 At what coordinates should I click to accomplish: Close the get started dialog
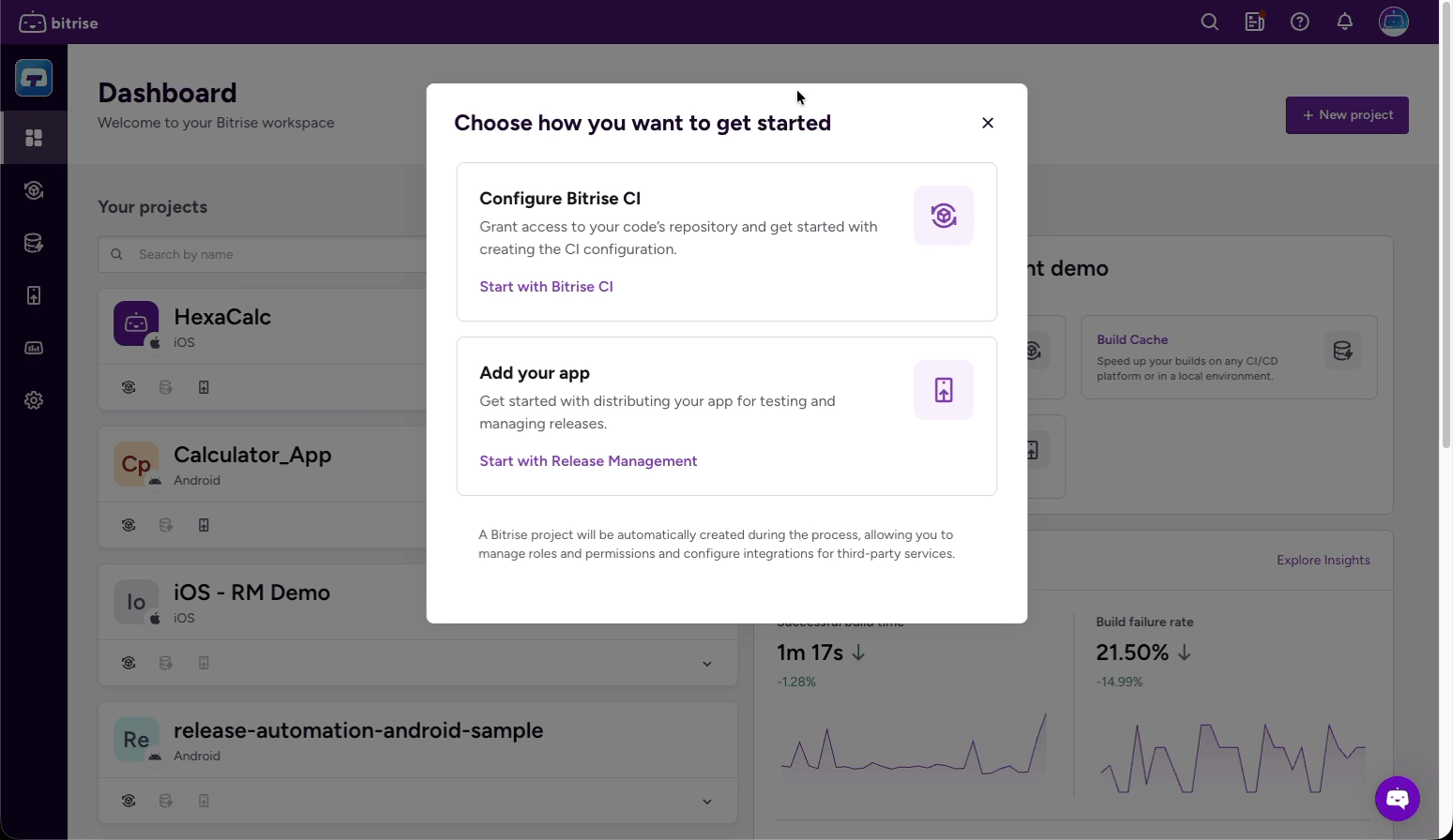(987, 123)
